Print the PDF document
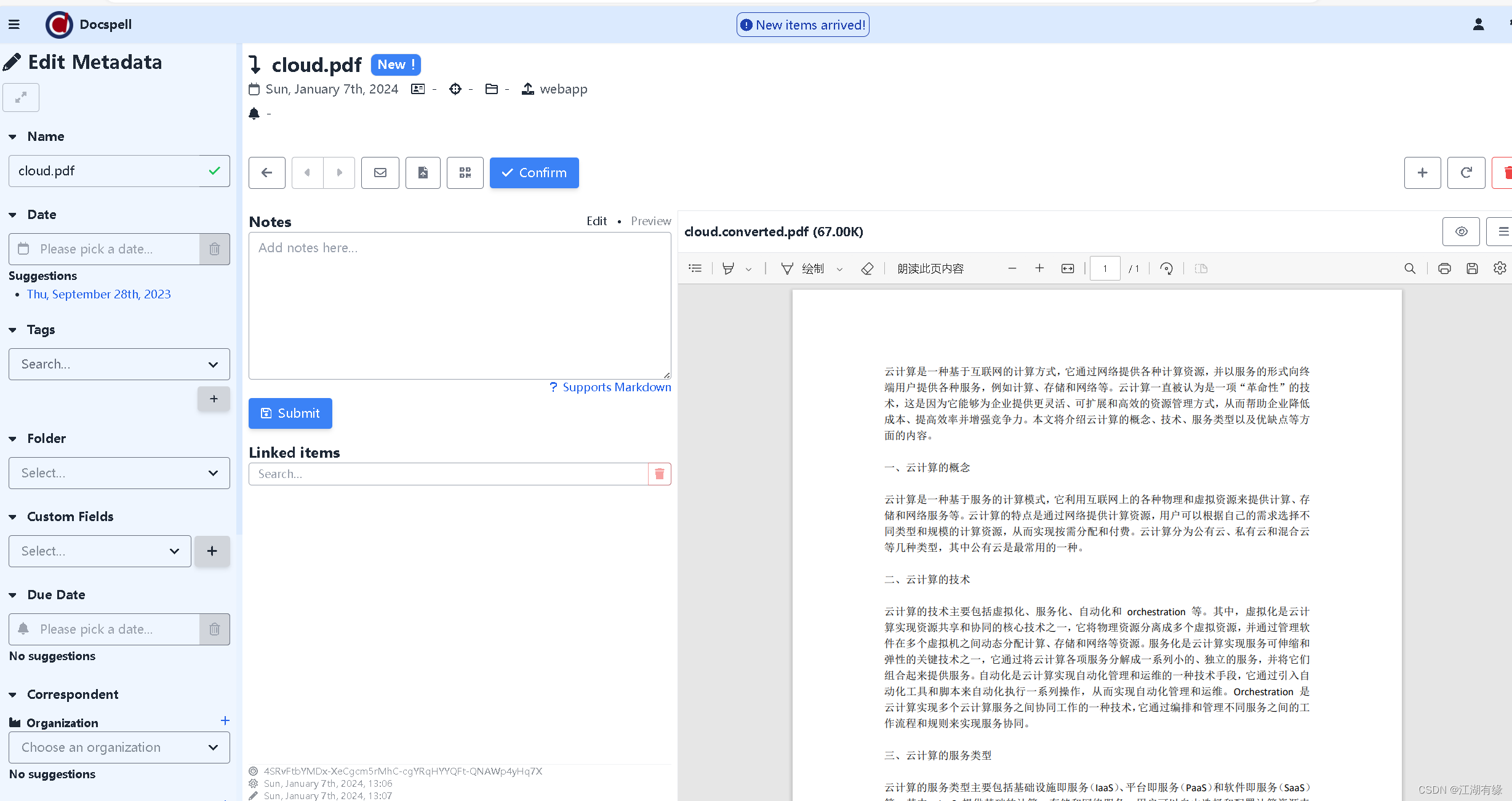 [x=1444, y=269]
